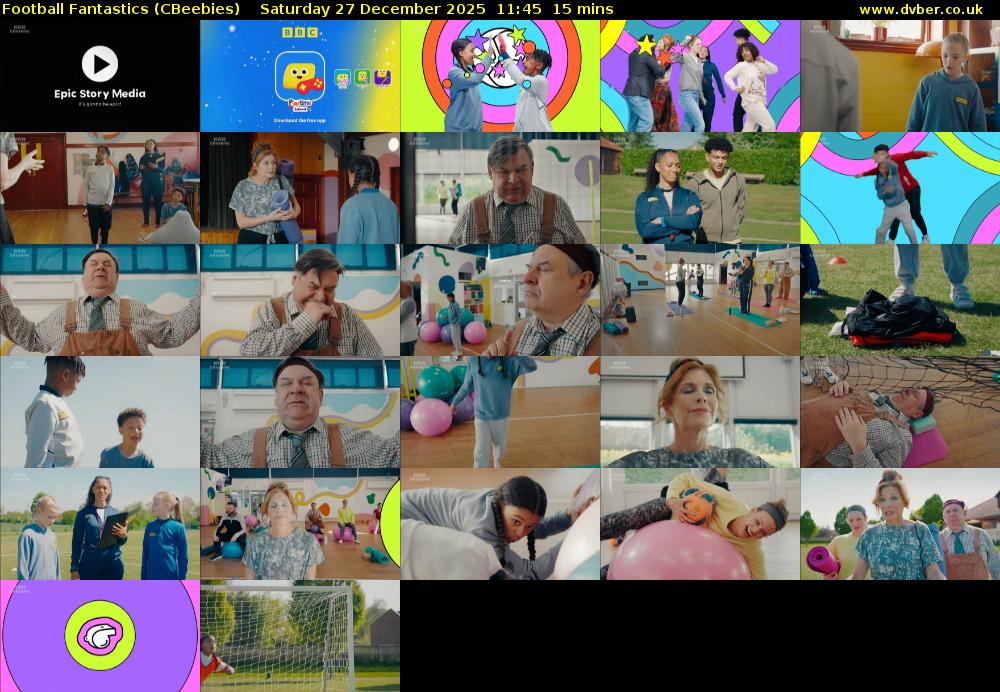1000x692 pixels.
Task: Select thumbnail of woman holding purple yoga mat indoors
Action: pos(300,188)
